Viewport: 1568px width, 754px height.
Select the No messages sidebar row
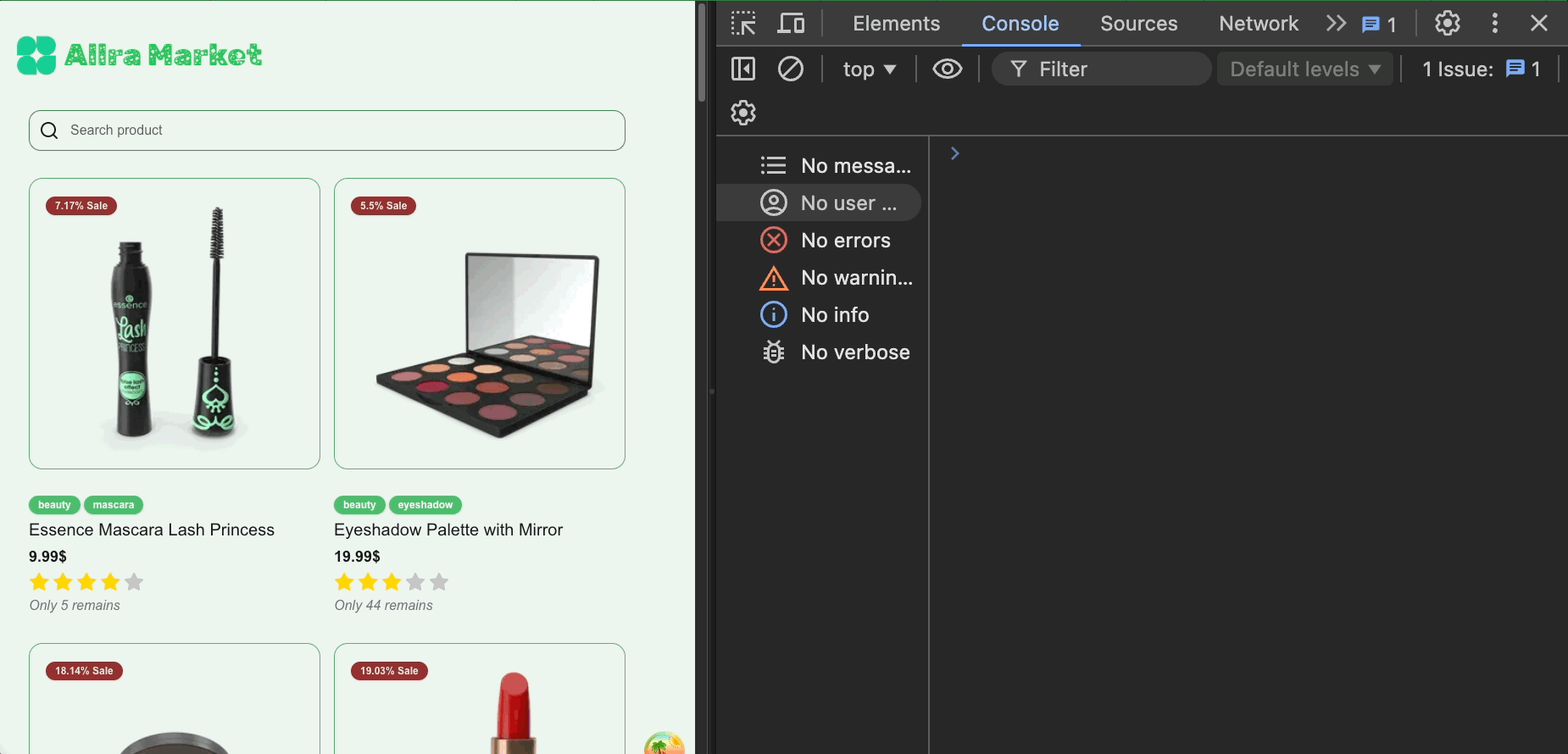(x=819, y=165)
